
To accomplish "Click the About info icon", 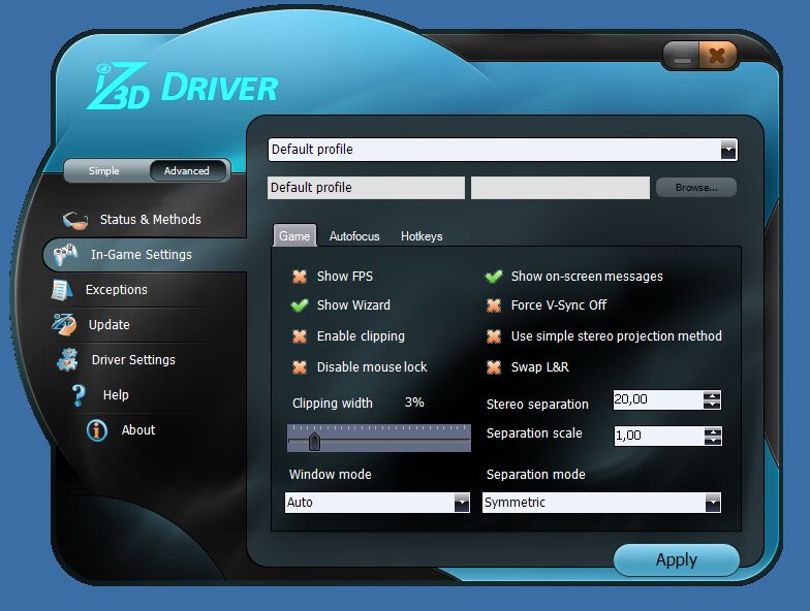I will [x=97, y=430].
